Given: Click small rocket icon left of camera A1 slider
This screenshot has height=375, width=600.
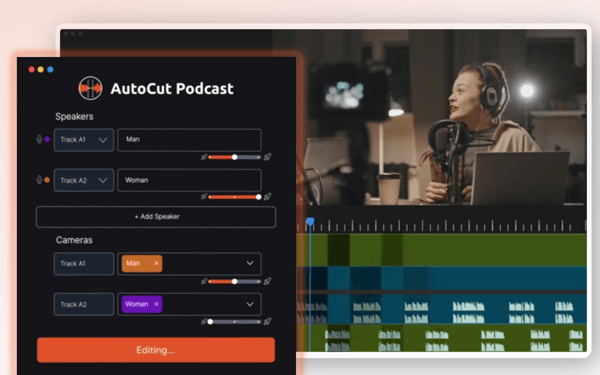Looking at the screenshot, I should pos(204,281).
